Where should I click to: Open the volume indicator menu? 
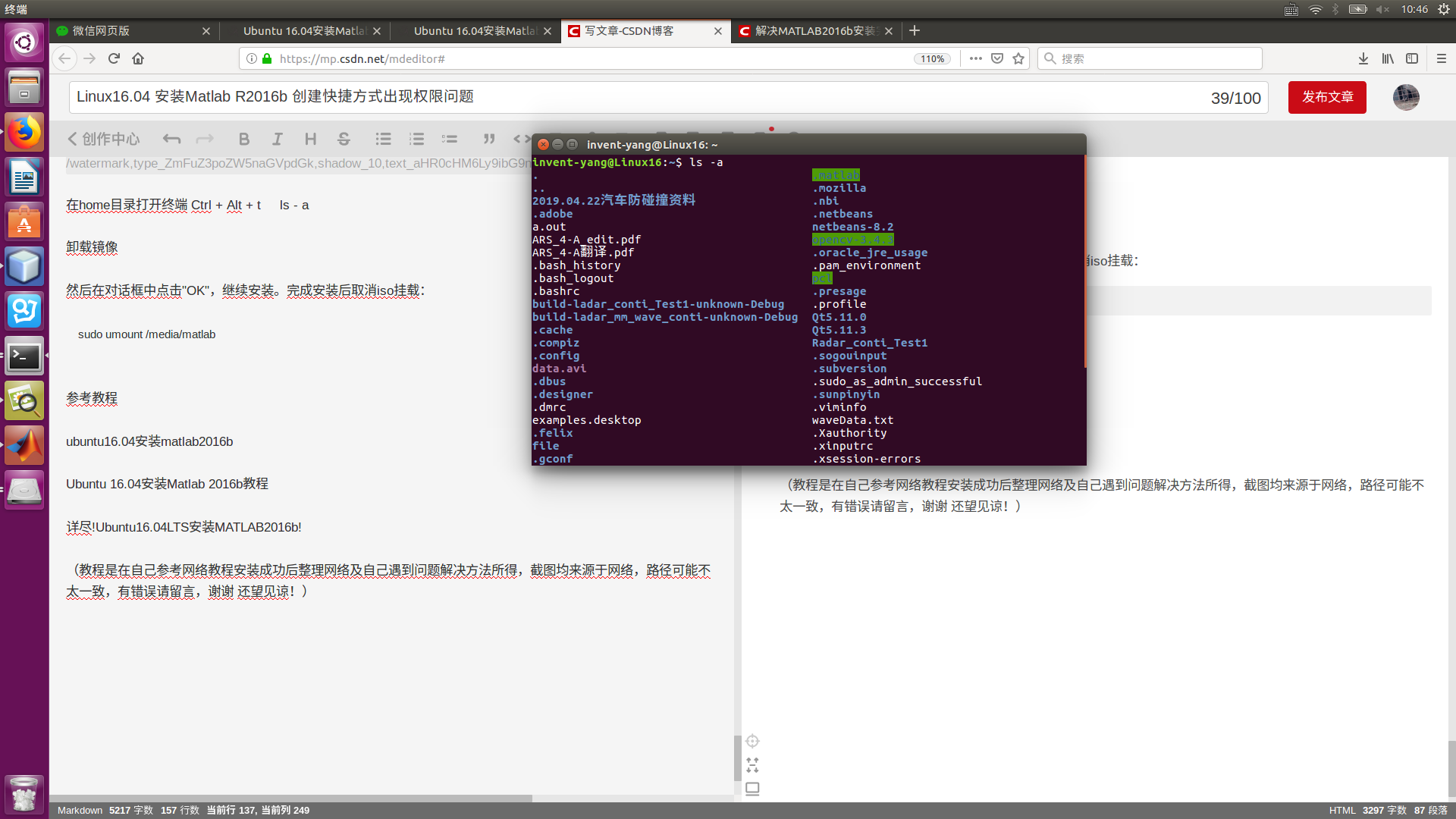point(1382,9)
